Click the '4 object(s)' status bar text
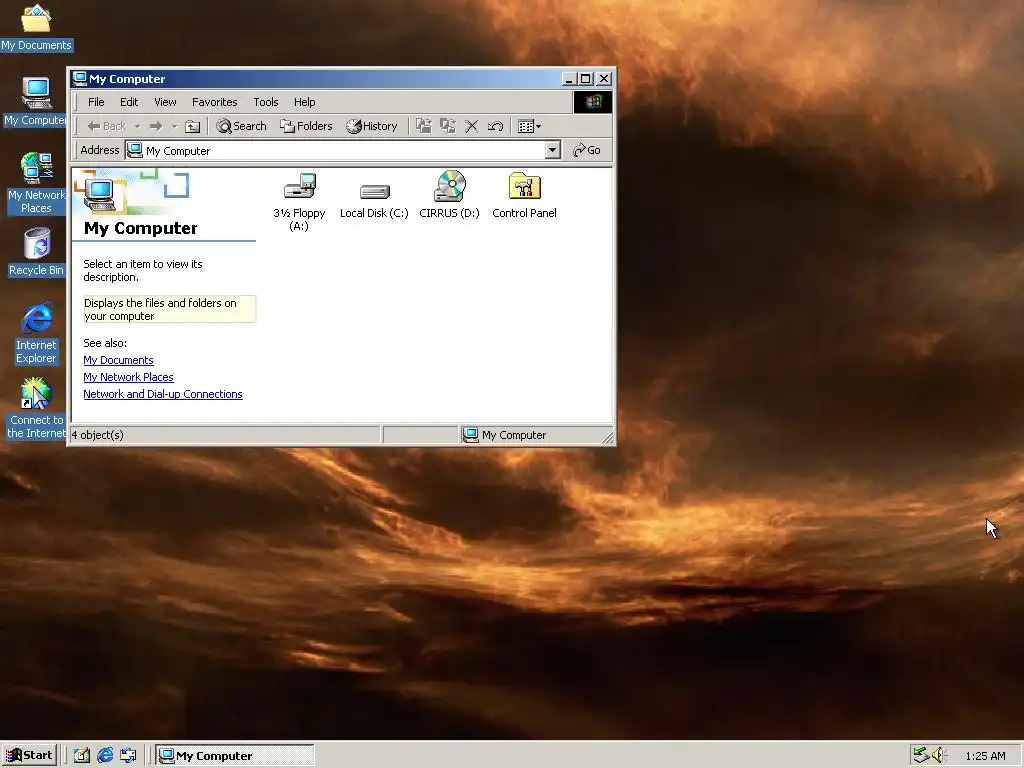Screen dimensions: 1024x768 pos(98,435)
